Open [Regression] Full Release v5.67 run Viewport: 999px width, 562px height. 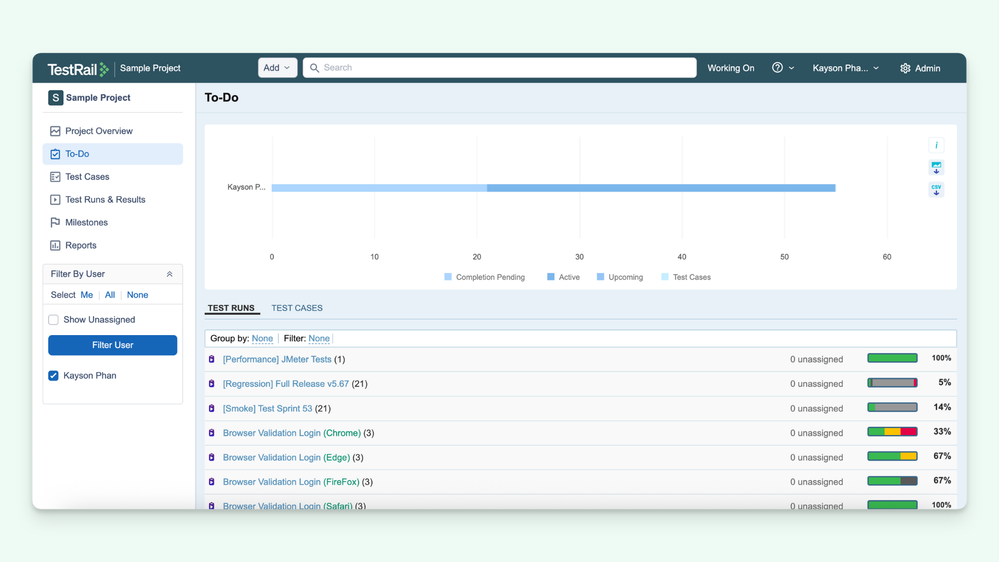[286, 384]
